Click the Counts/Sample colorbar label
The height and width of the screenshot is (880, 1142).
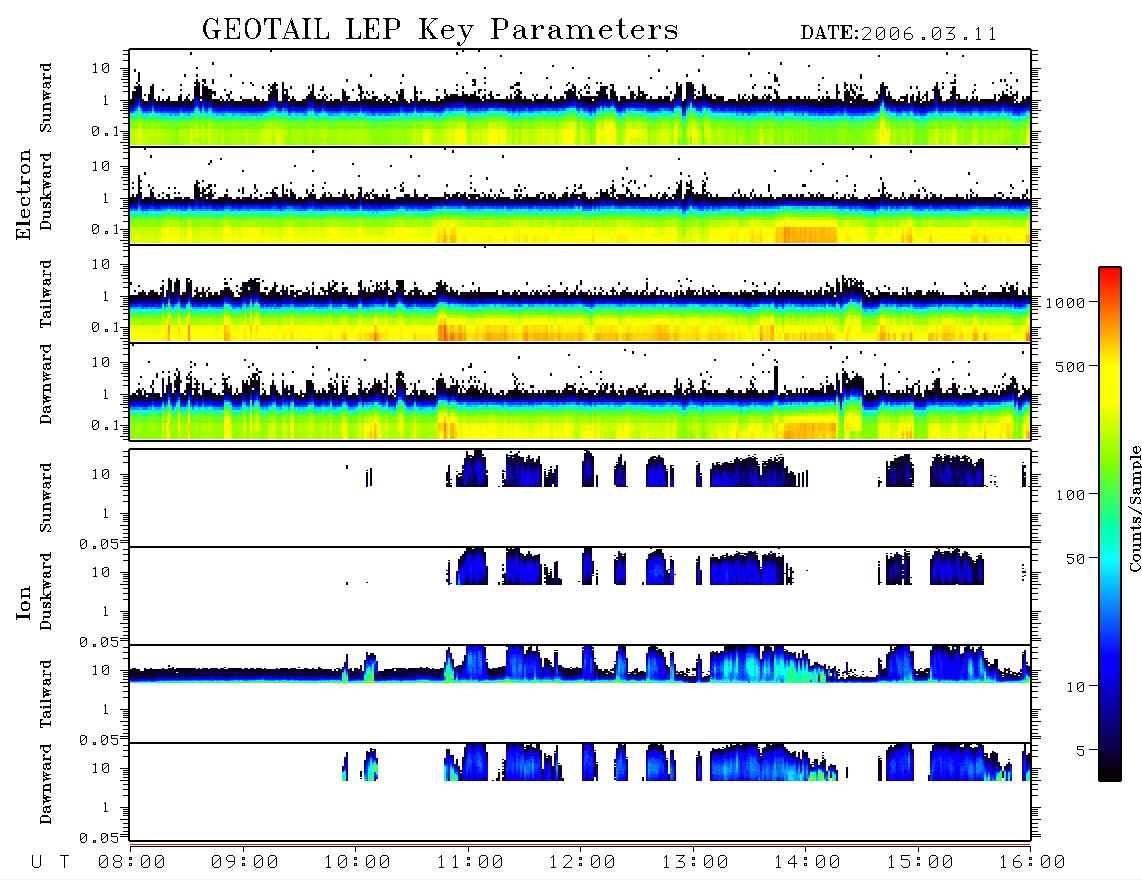tap(1134, 508)
